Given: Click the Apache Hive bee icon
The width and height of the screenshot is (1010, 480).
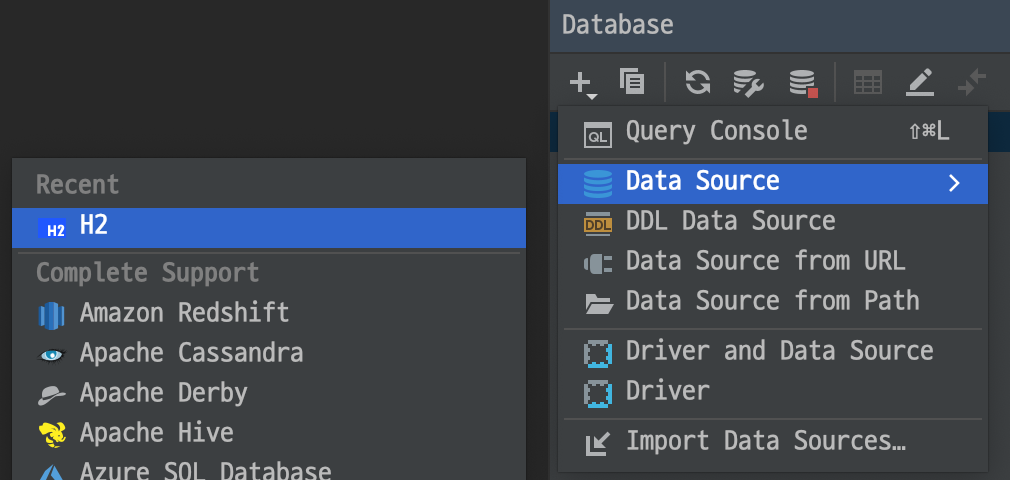Looking at the screenshot, I should click(52, 434).
